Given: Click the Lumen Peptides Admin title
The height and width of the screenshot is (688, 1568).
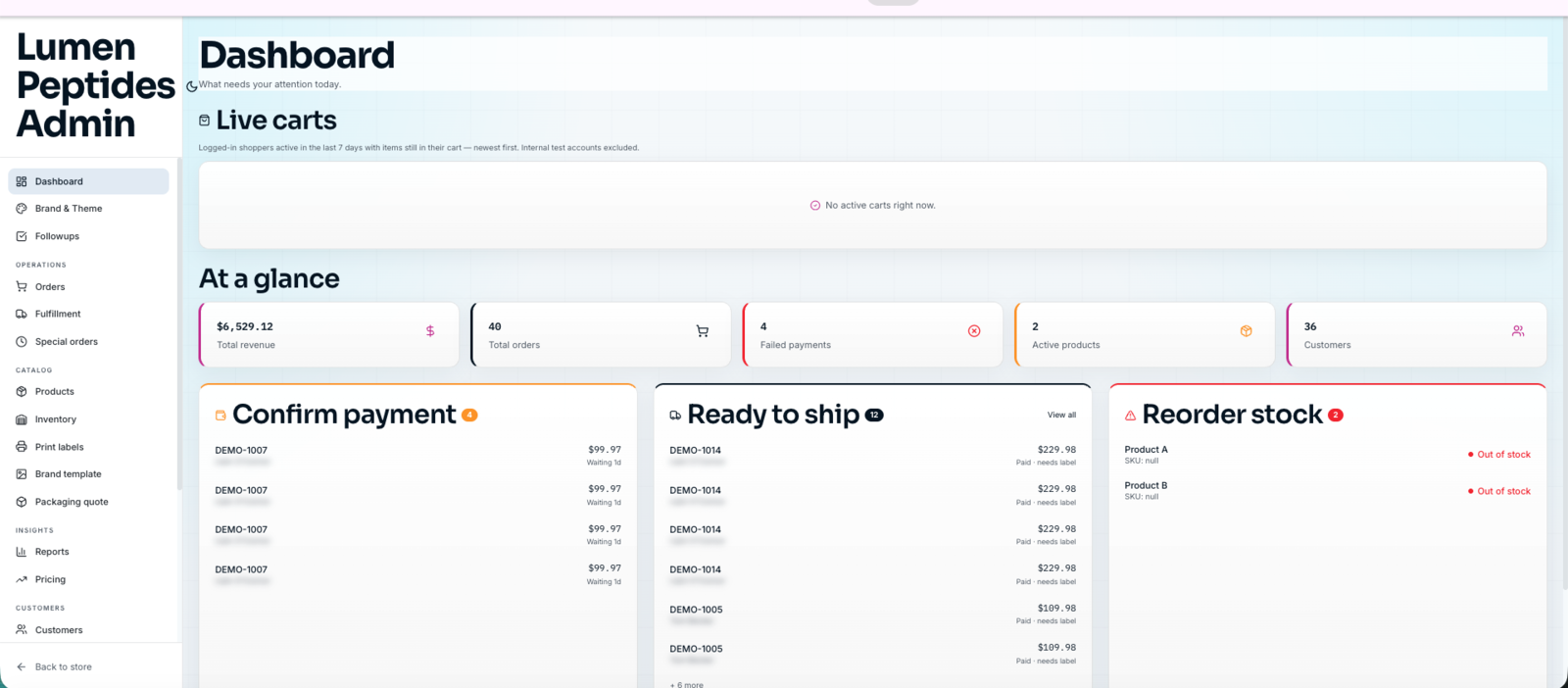Looking at the screenshot, I should 95,85.
